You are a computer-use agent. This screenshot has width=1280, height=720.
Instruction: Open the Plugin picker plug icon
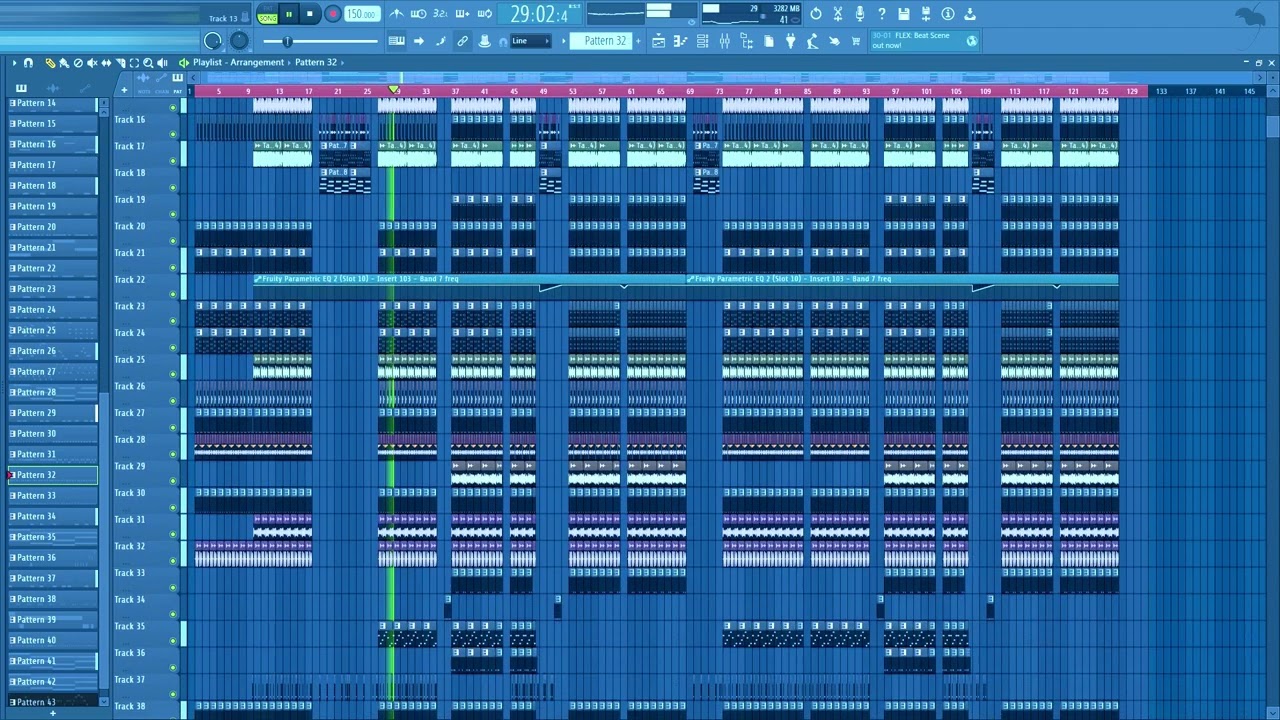pyautogui.click(x=791, y=41)
